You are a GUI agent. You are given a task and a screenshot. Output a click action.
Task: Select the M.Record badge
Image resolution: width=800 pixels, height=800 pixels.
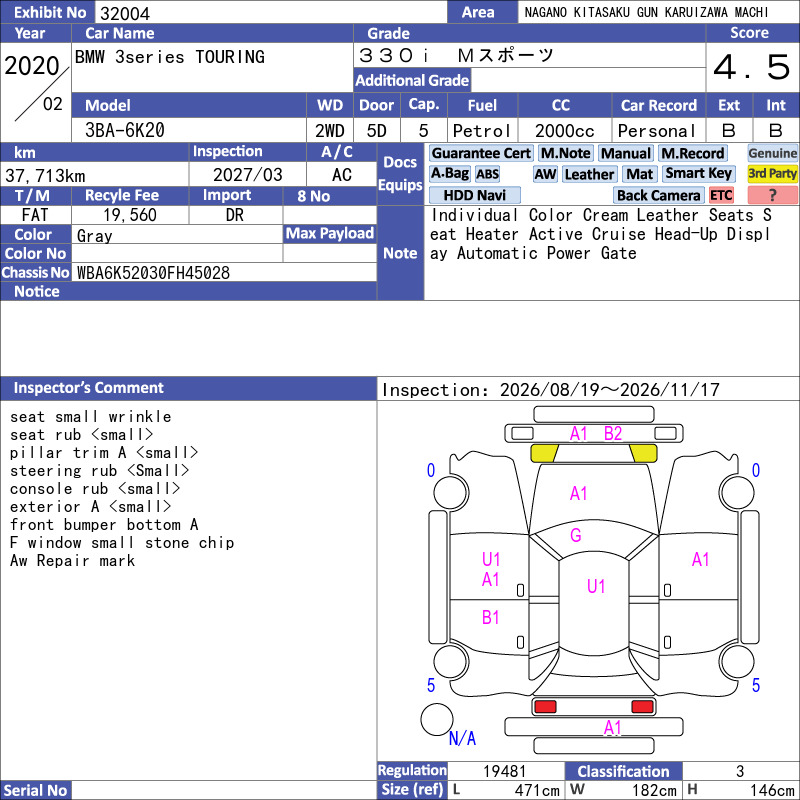tap(692, 153)
